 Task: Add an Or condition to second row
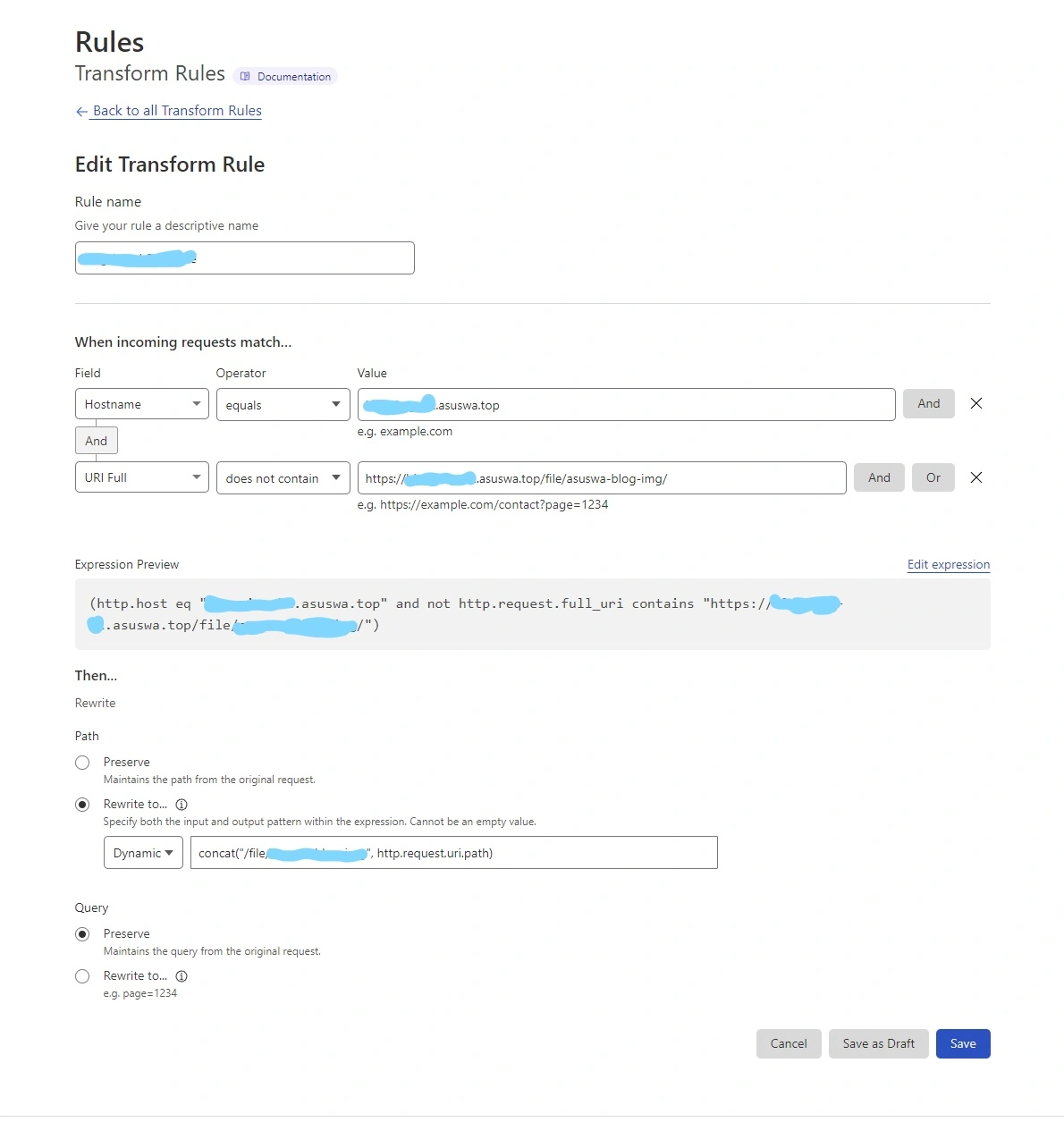pyautogui.click(x=933, y=477)
